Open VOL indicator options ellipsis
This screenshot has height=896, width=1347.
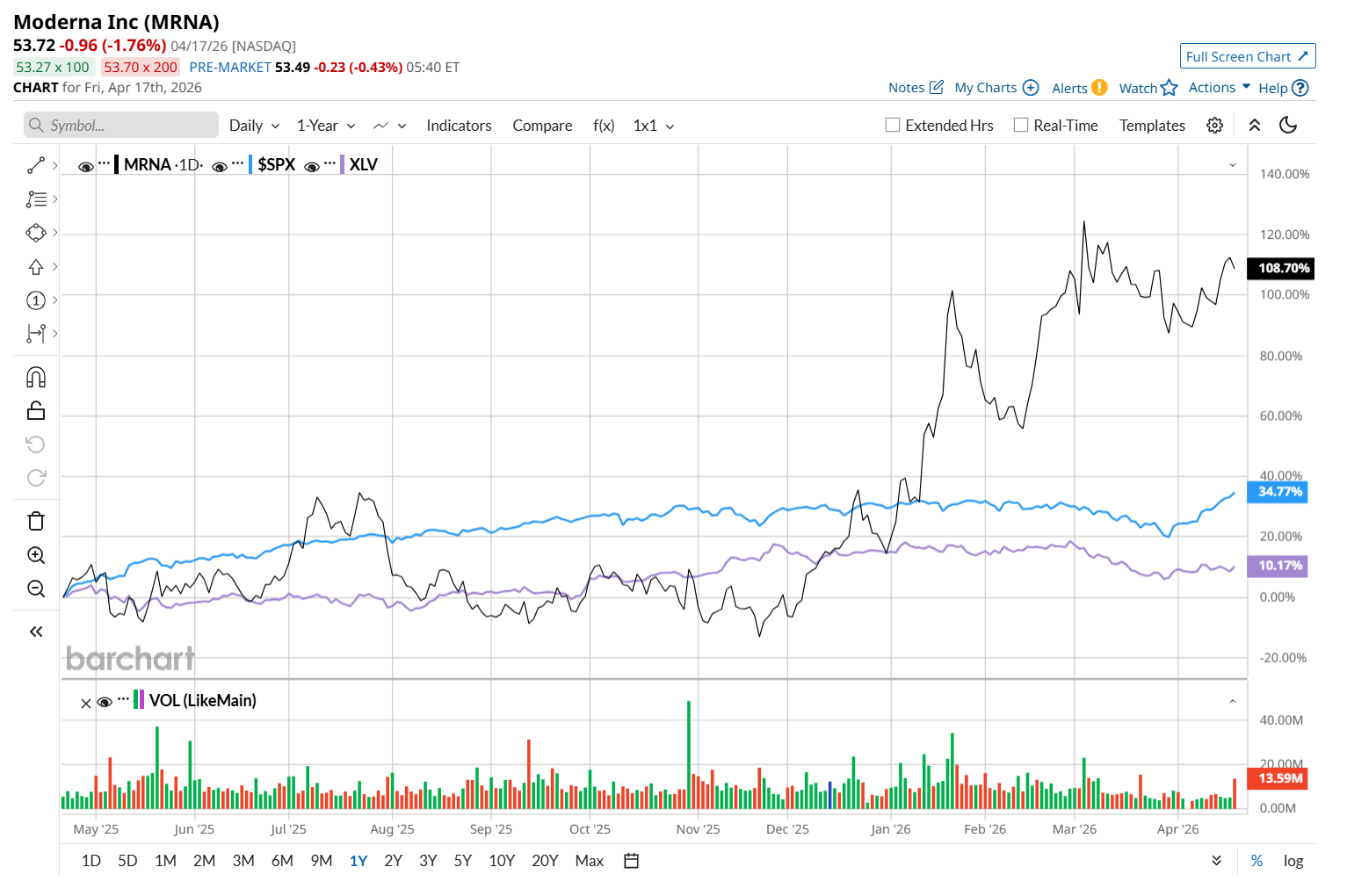click(123, 699)
